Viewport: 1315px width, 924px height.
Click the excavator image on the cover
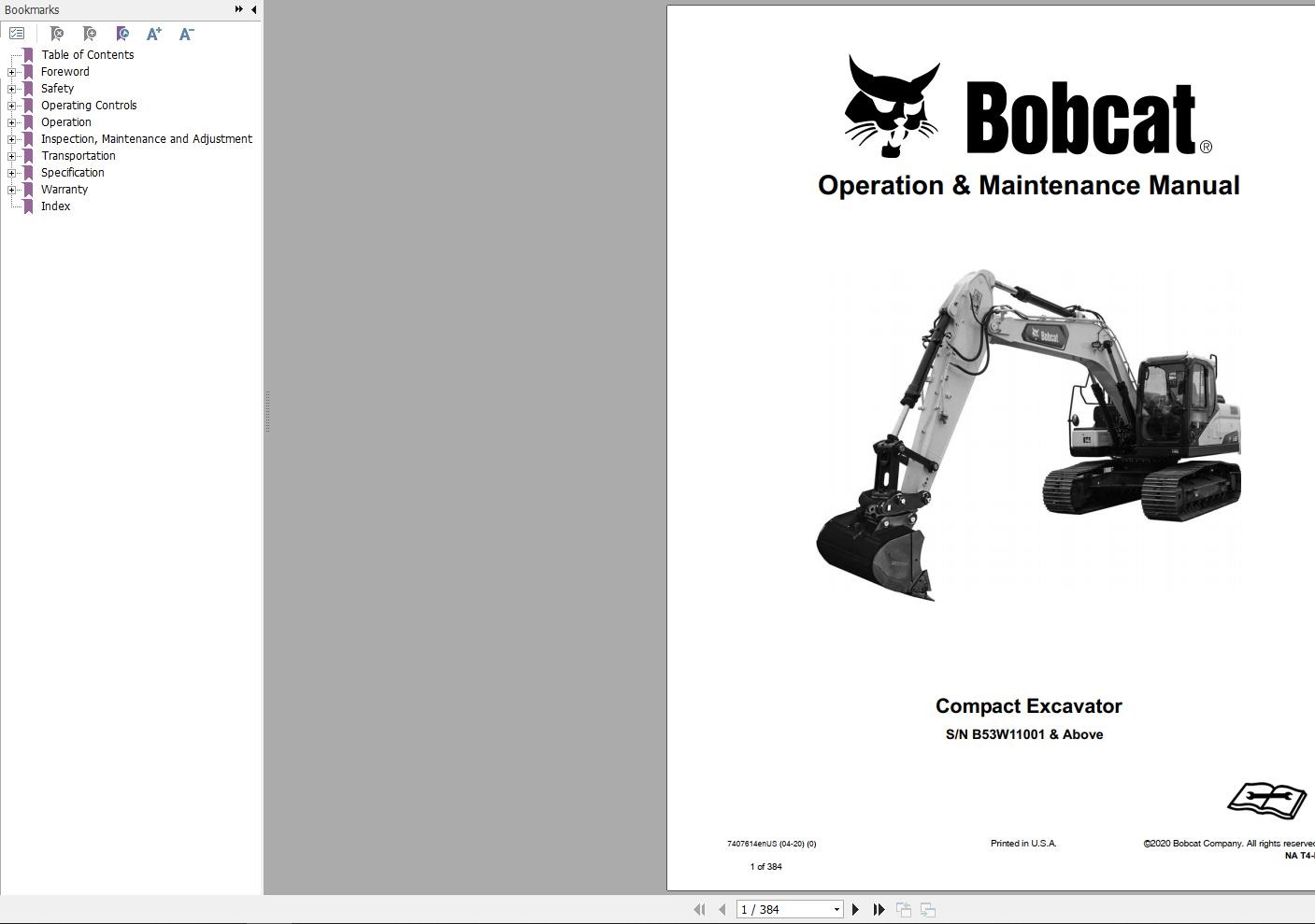pyautogui.click(x=1028, y=434)
